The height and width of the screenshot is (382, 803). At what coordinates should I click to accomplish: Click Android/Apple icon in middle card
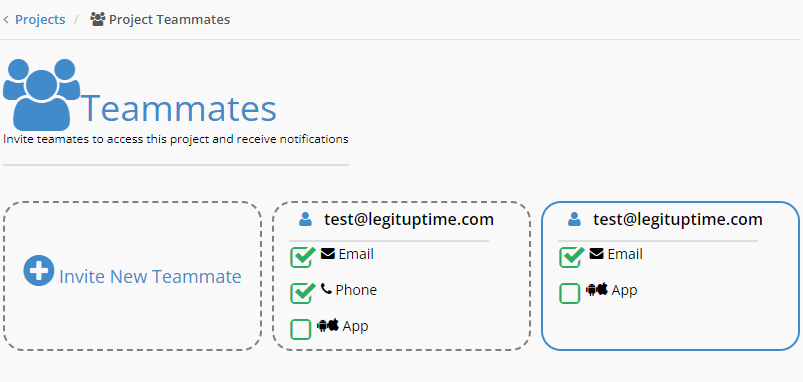pos(328,325)
